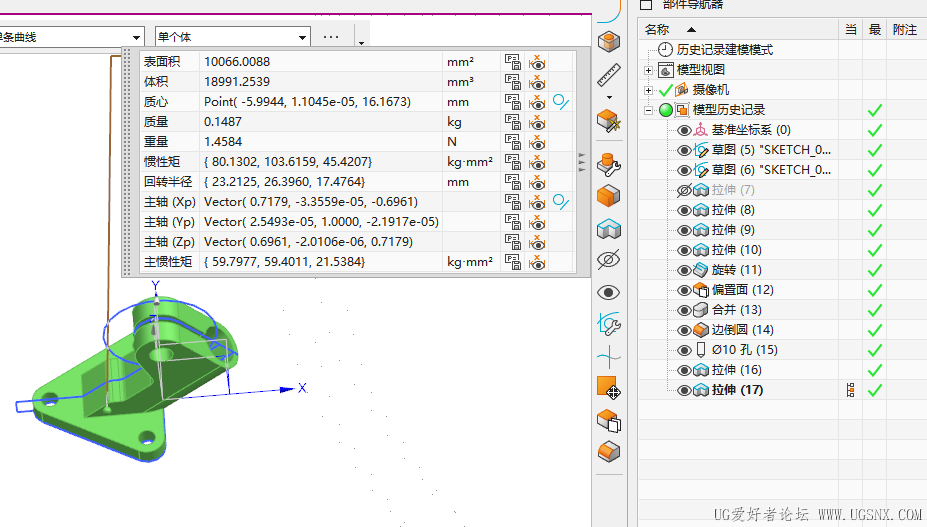Select the Ø10 孔 (15) feature
The width and height of the screenshot is (927, 527).
click(744, 350)
